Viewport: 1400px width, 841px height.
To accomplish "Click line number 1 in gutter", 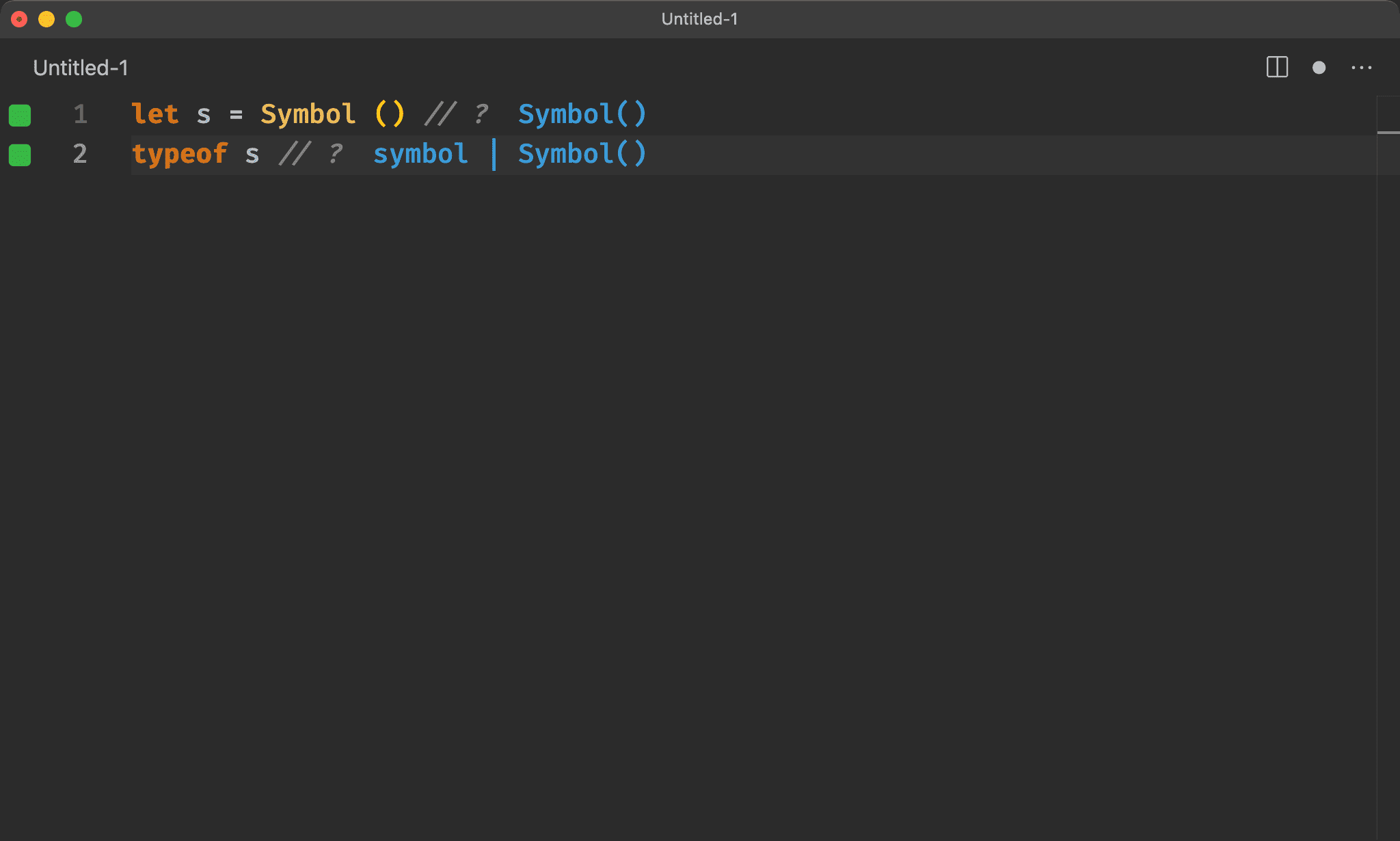I will point(80,114).
